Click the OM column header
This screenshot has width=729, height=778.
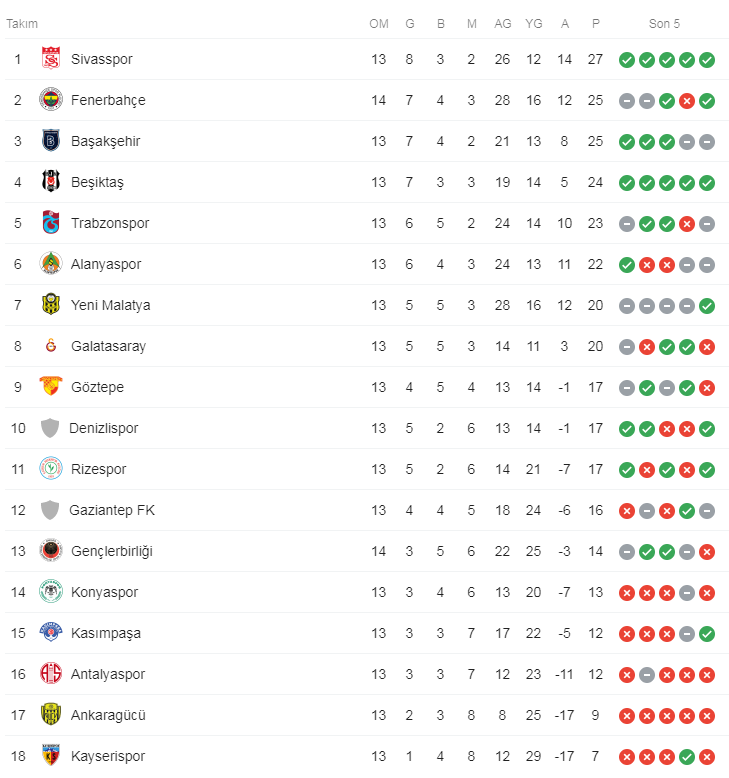click(378, 24)
